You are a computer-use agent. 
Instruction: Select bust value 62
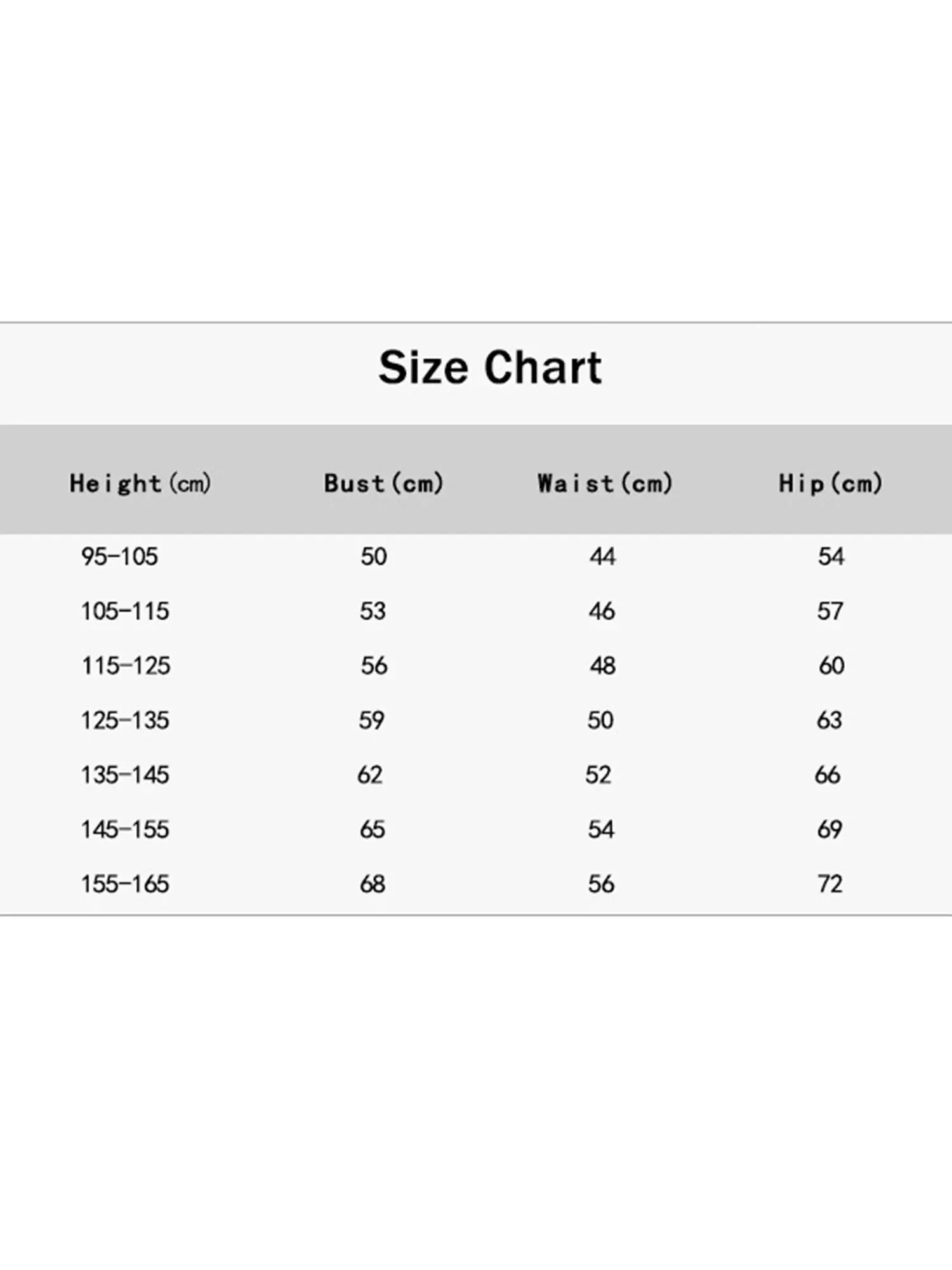370,775
